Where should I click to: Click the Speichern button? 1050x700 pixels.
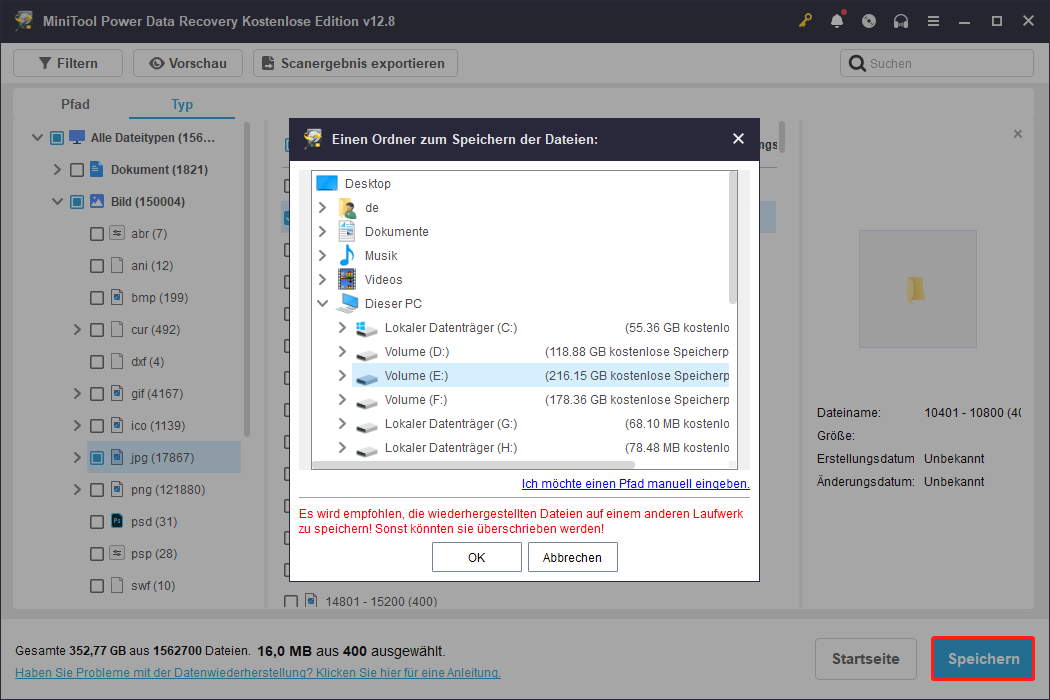click(982, 659)
